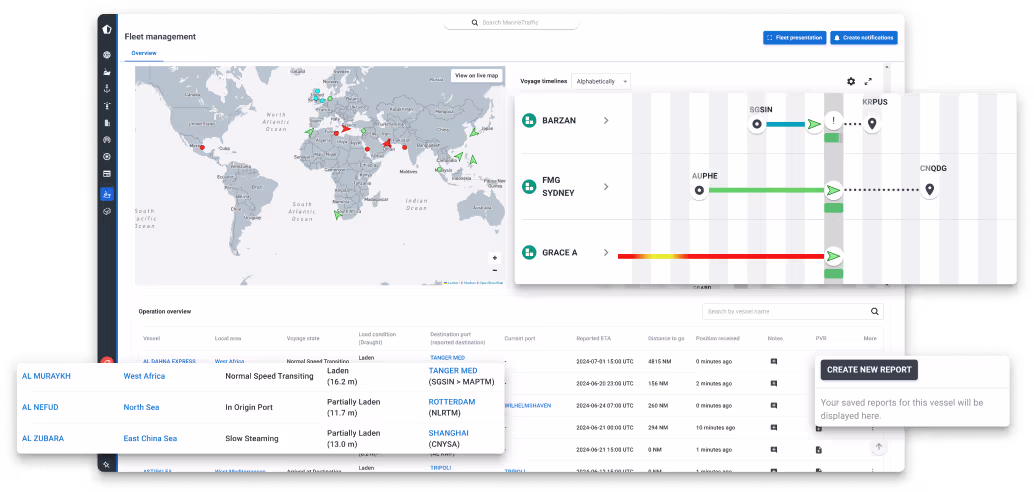This screenshot has width=1034, height=492.
Task: Open the SHANGHAI destination link
Action: click(x=448, y=433)
